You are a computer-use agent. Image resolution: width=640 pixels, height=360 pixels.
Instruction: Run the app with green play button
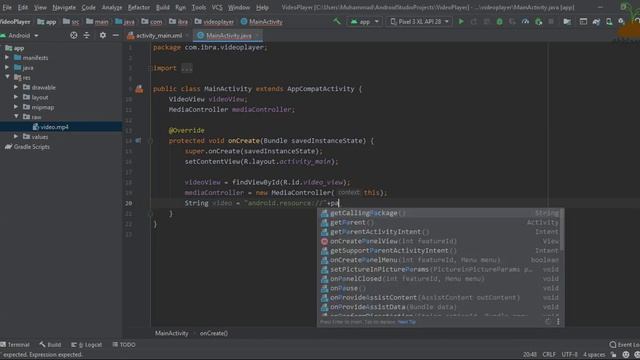pyautogui.click(x=461, y=21)
